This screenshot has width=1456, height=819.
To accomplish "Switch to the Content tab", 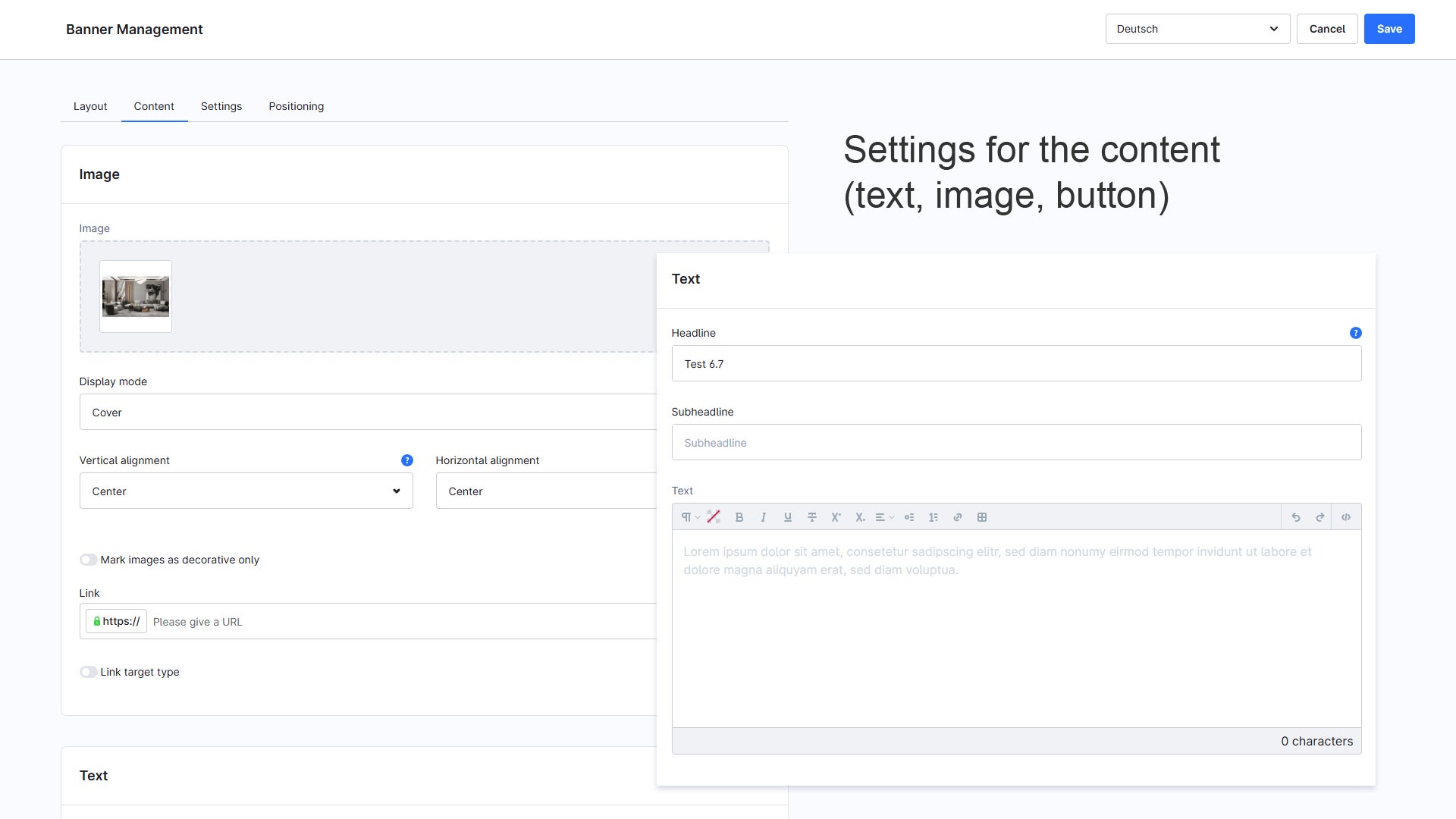I will coord(154,106).
